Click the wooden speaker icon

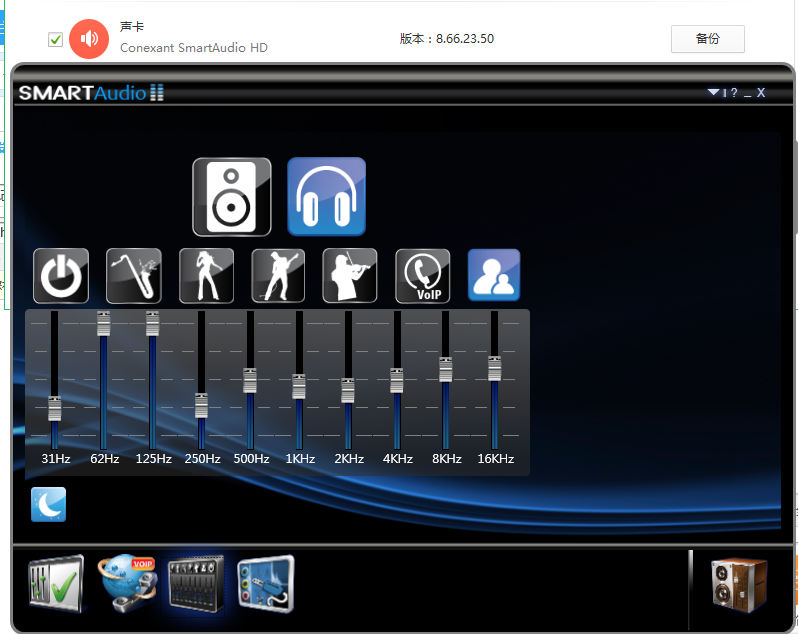tap(739, 585)
